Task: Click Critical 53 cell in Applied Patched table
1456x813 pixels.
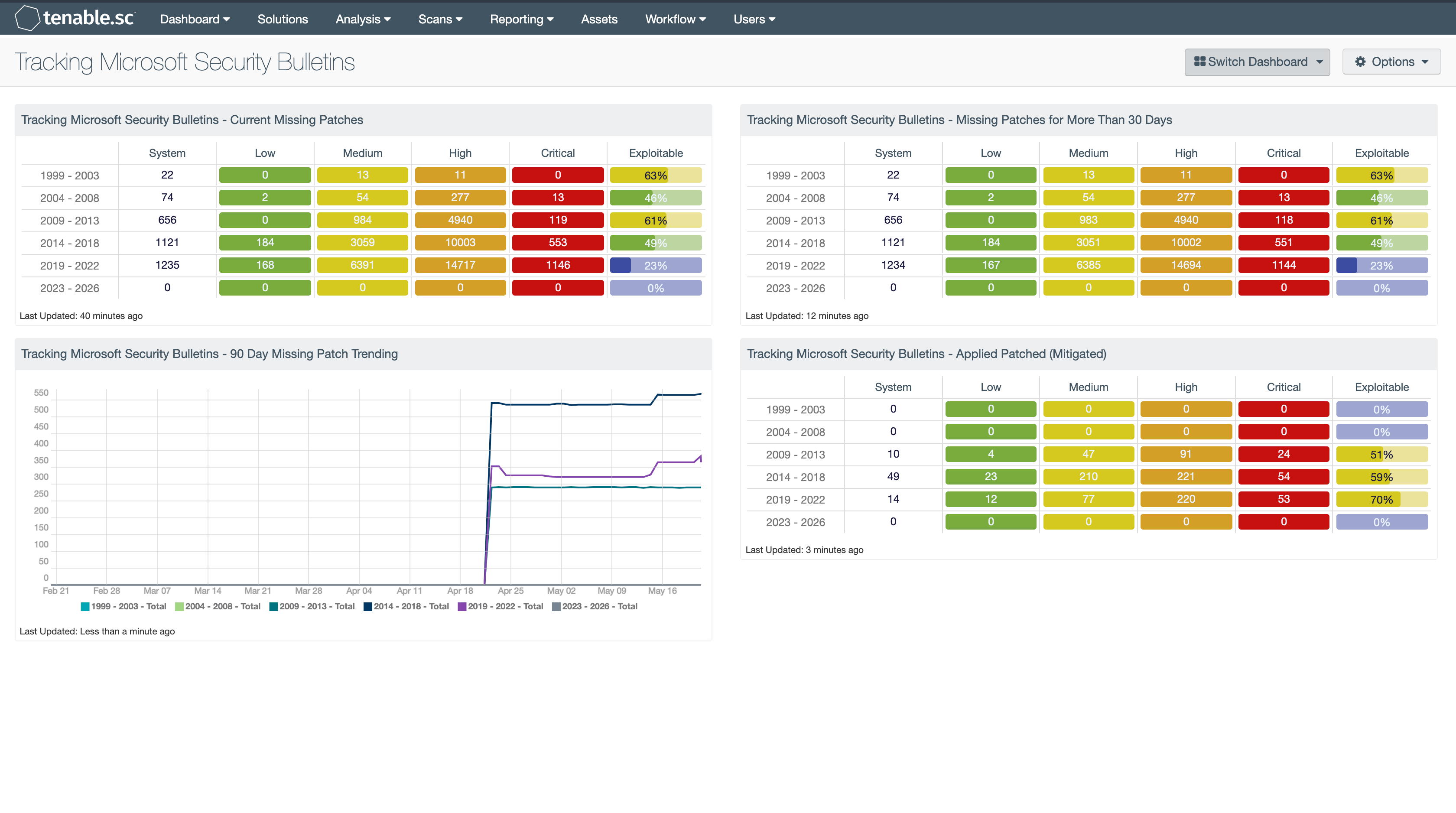Action: (1284, 499)
